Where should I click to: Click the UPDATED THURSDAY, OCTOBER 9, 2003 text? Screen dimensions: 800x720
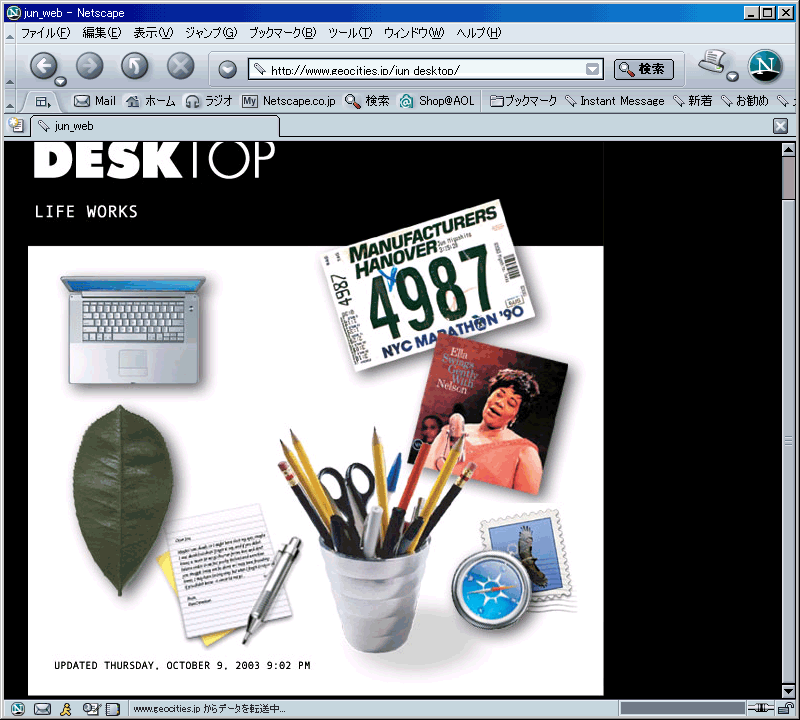coord(182,665)
